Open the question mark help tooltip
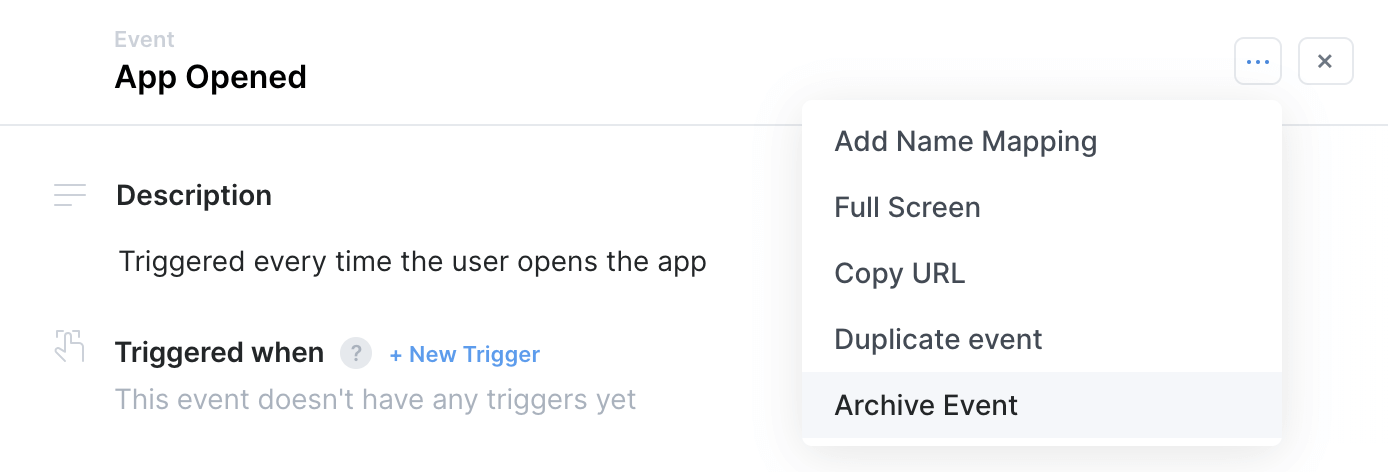1388x472 pixels. click(356, 353)
